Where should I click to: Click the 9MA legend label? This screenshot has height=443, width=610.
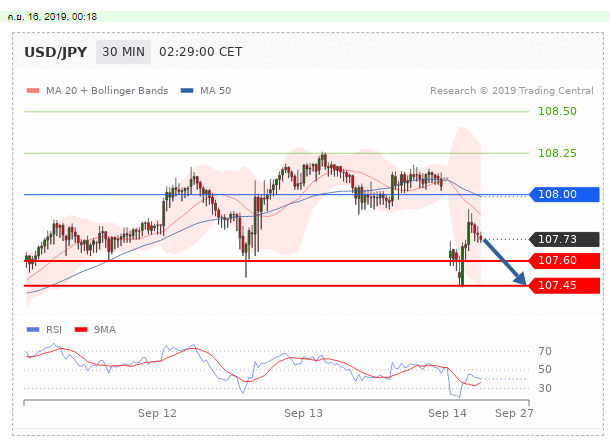click(x=105, y=330)
